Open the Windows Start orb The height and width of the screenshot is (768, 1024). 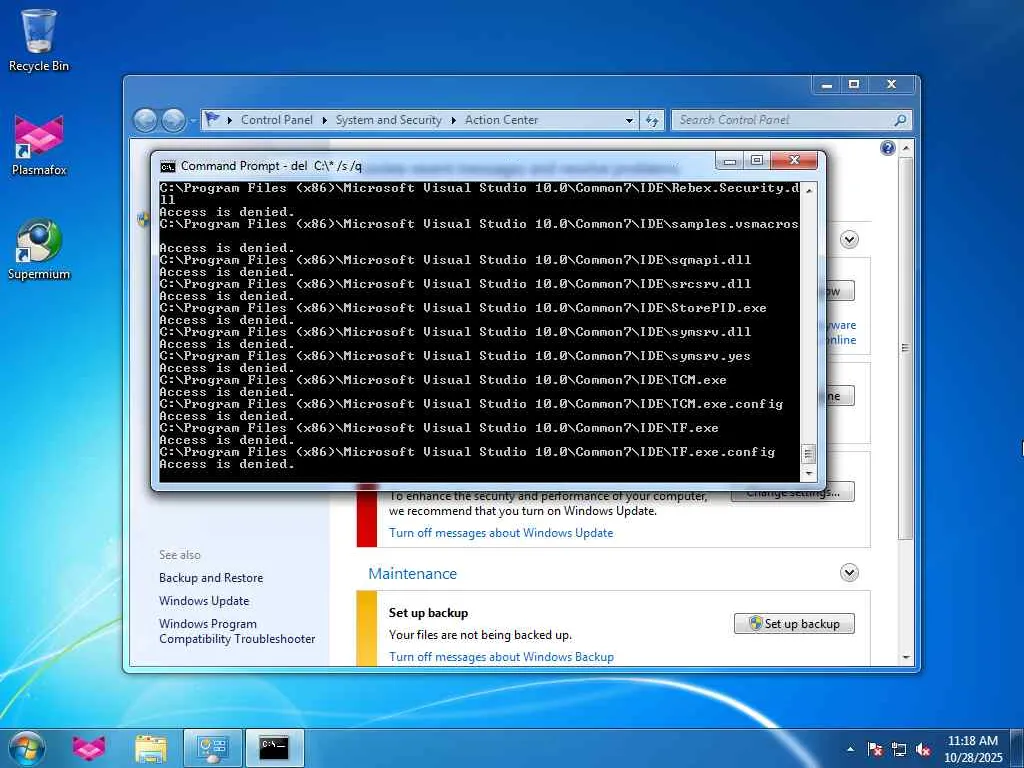pos(27,748)
